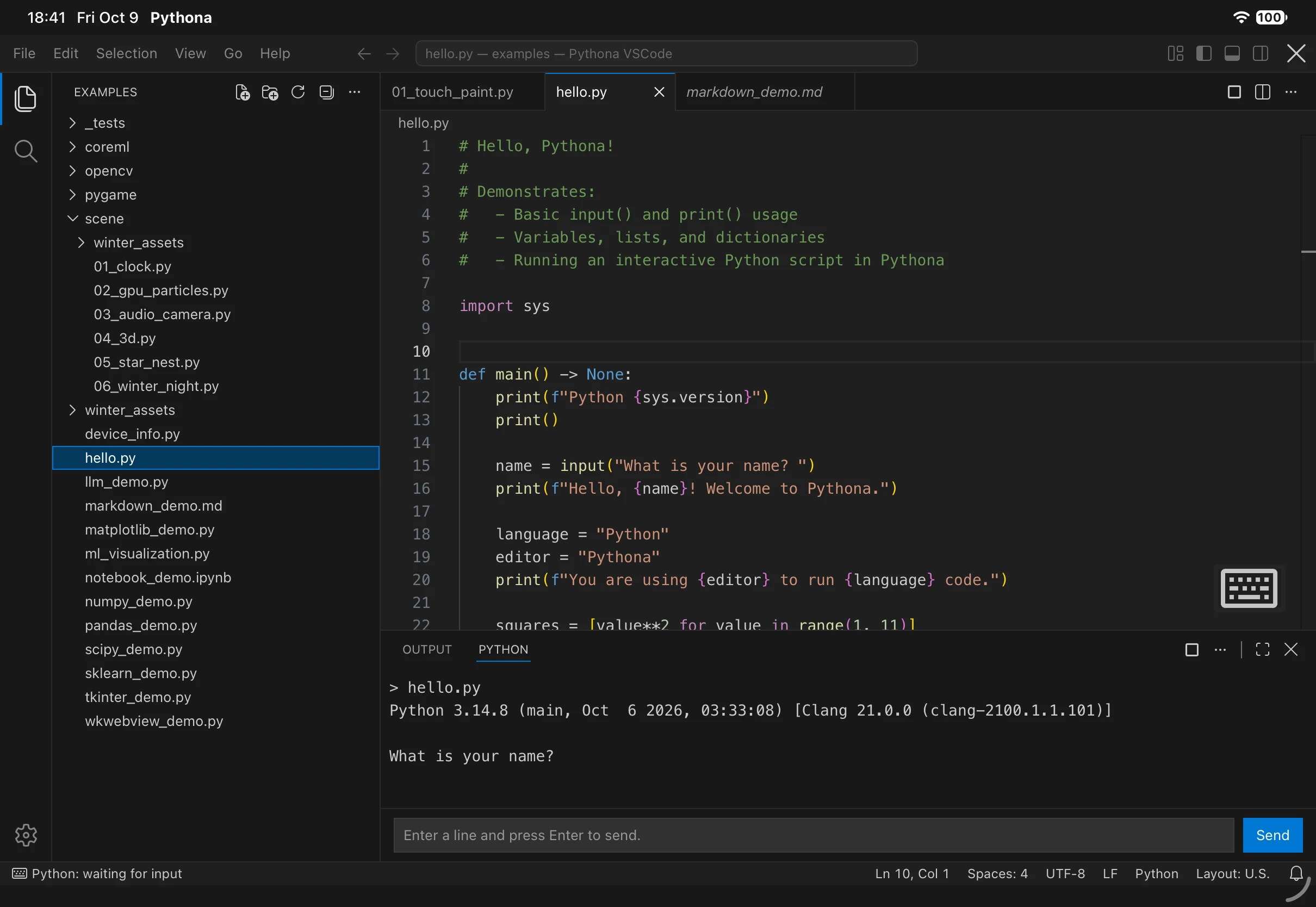Open the Manage settings gear

[x=26, y=835]
